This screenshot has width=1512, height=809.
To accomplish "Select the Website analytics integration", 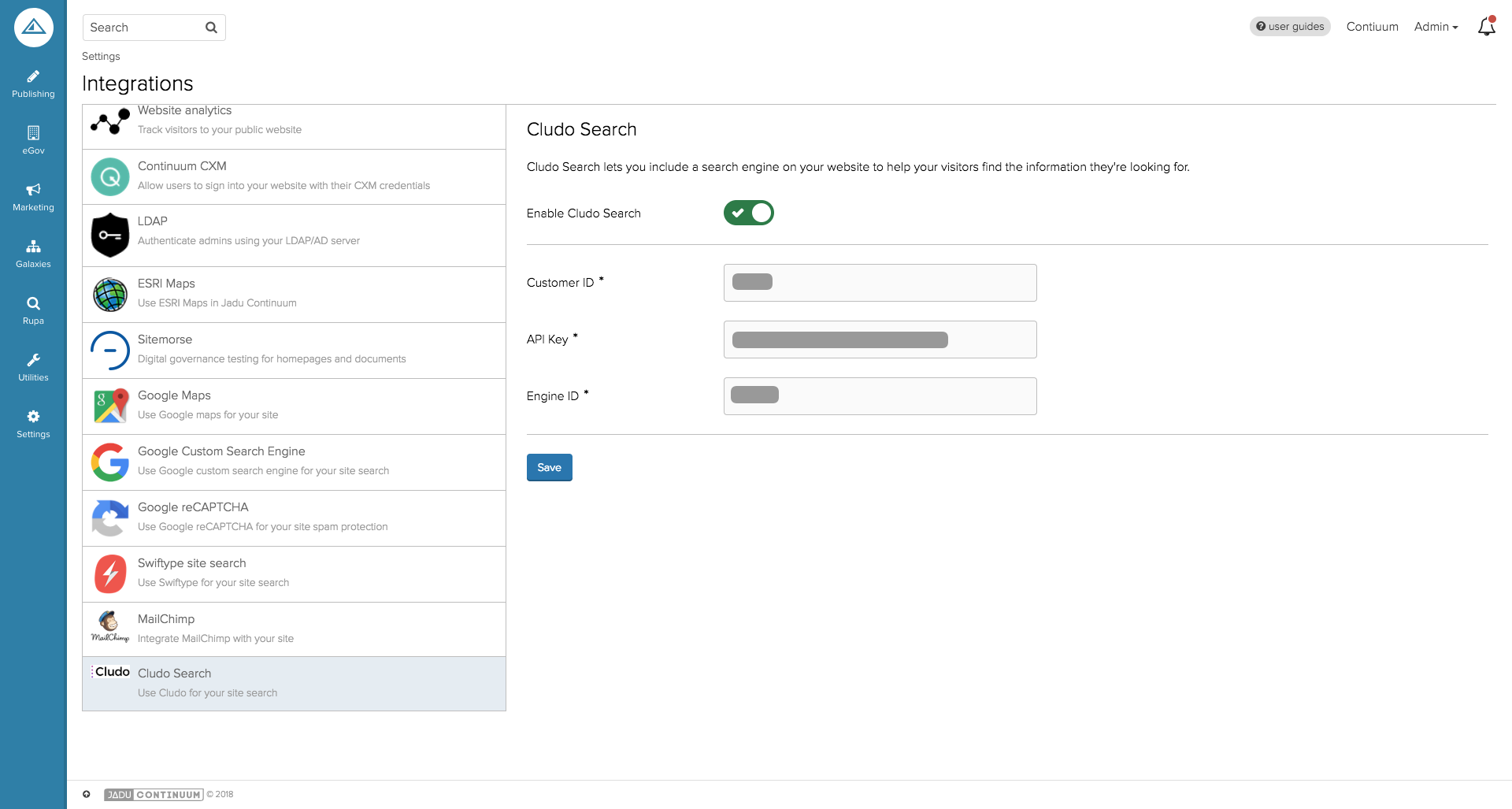I will click(x=294, y=127).
